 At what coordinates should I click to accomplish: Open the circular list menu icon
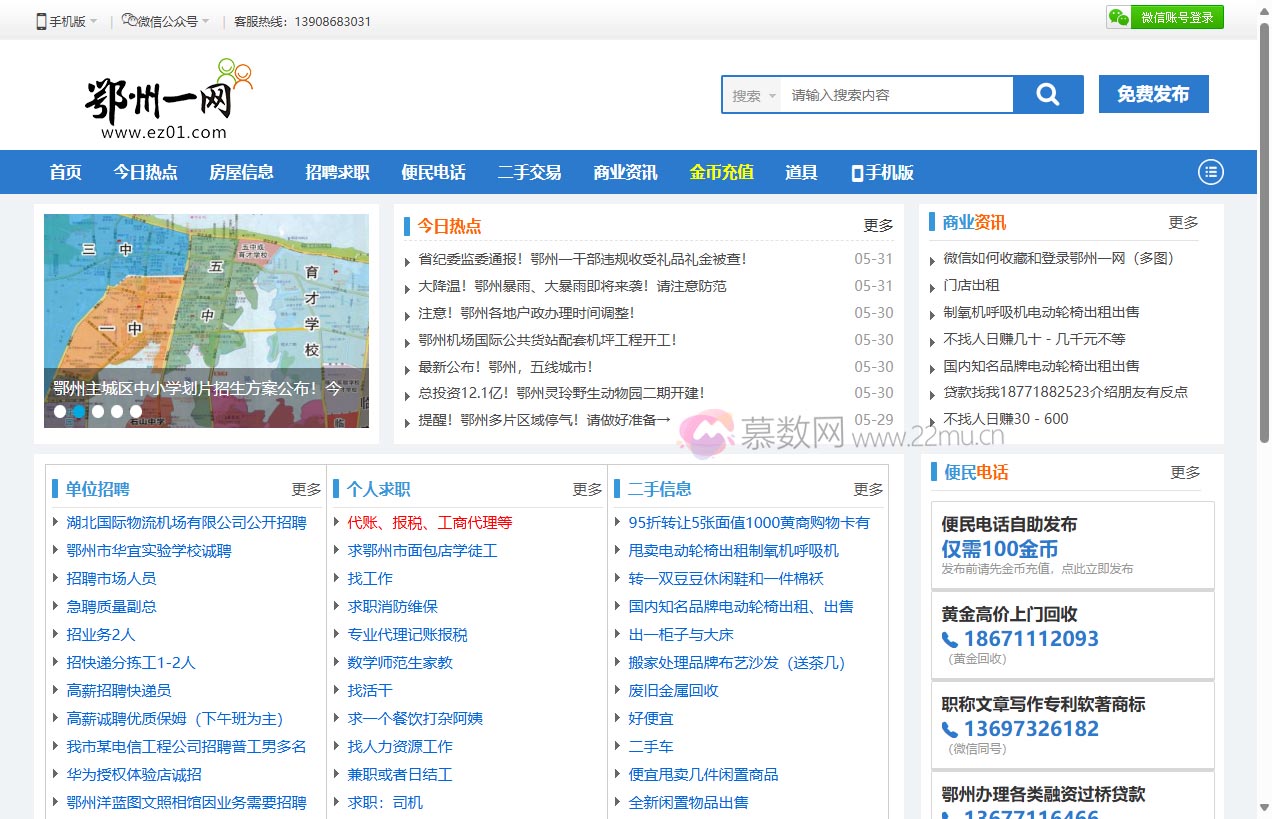[x=1211, y=172]
